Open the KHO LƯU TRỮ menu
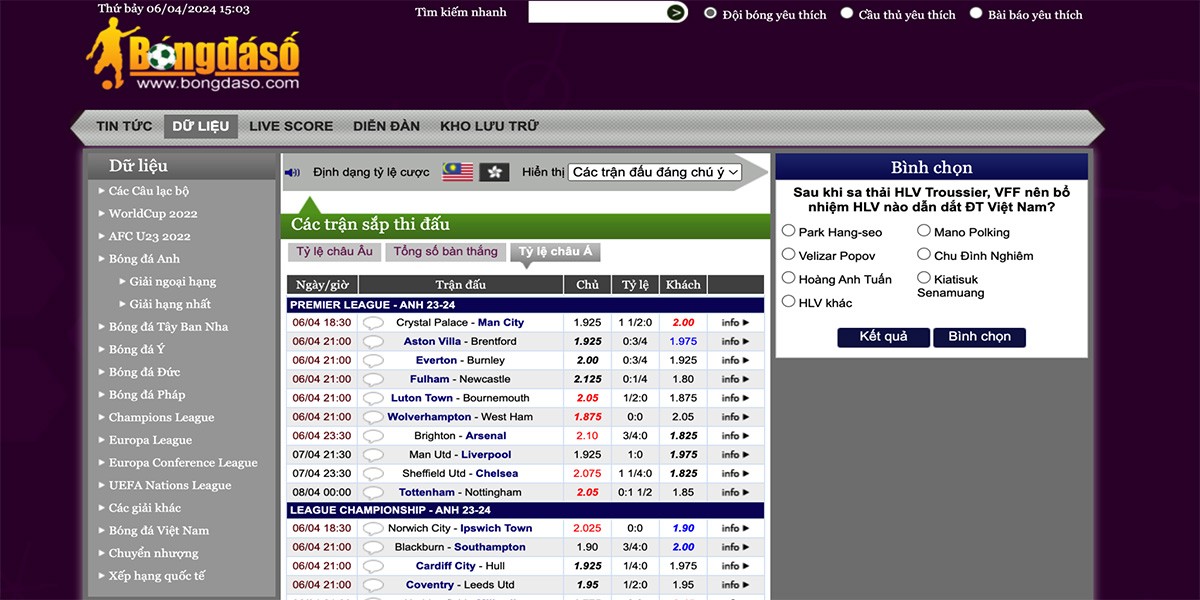Viewport: 1200px width, 600px height. point(489,126)
